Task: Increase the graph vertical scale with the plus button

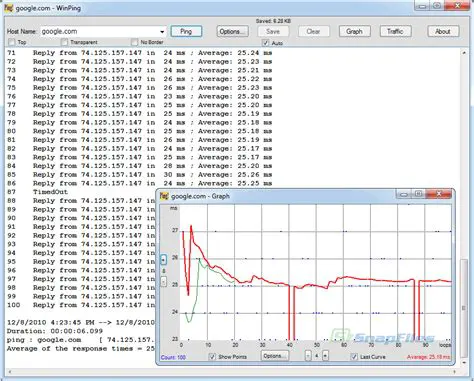Action: [163, 260]
